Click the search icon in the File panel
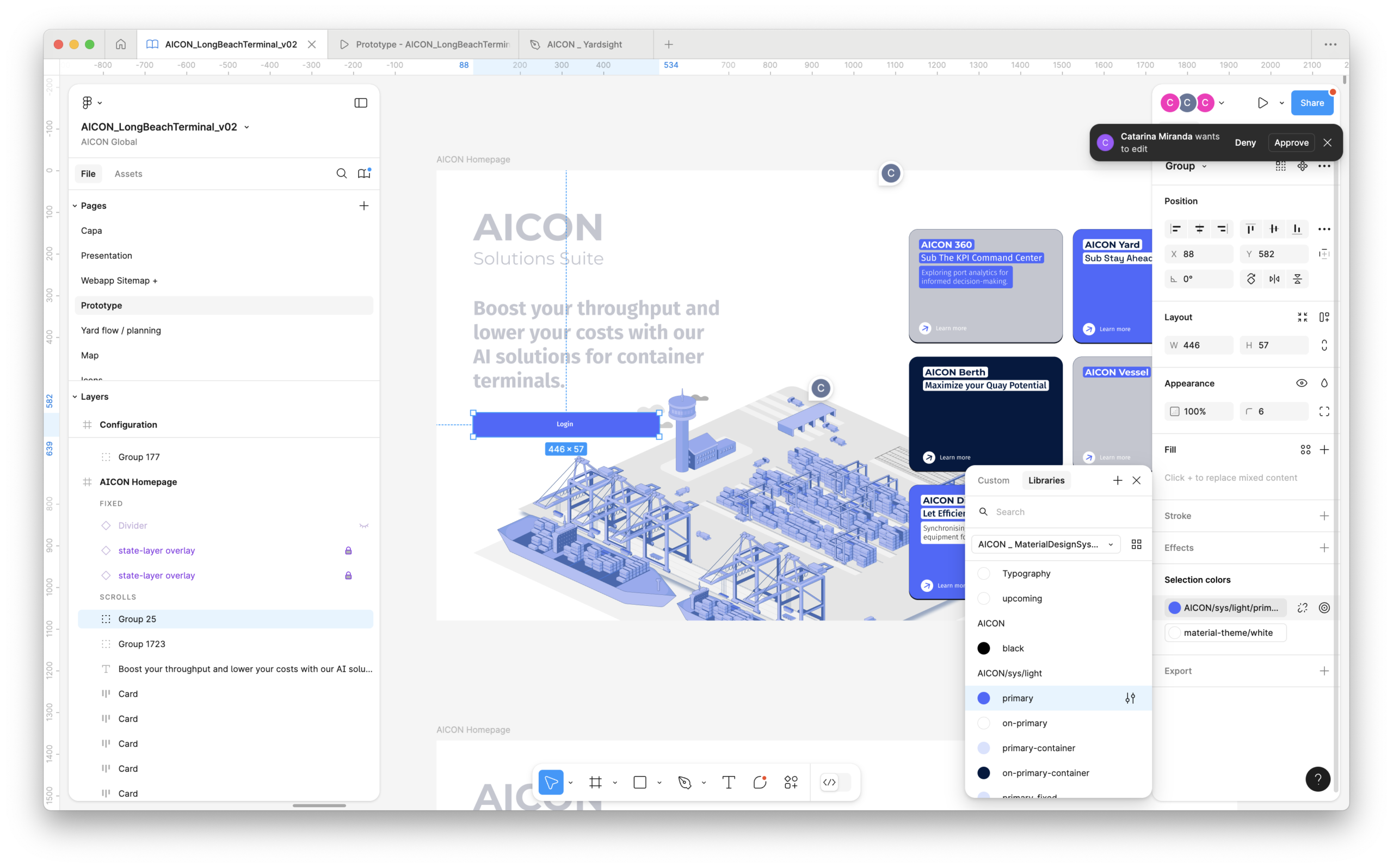Viewport: 1393px width, 868px height. pyautogui.click(x=342, y=173)
